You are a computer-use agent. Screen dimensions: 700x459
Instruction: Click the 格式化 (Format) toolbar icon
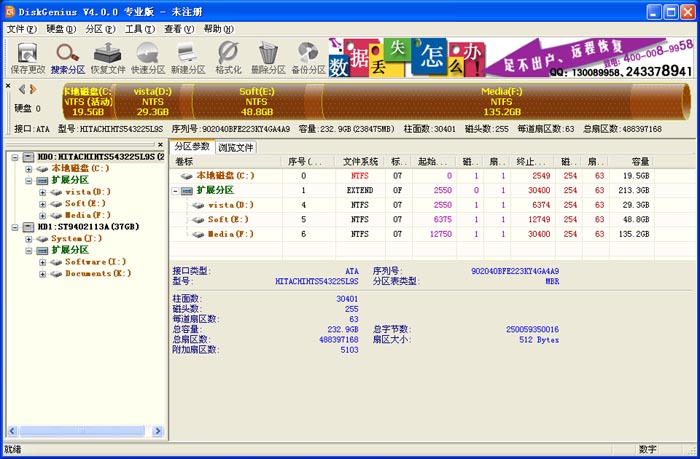(x=228, y=58)
